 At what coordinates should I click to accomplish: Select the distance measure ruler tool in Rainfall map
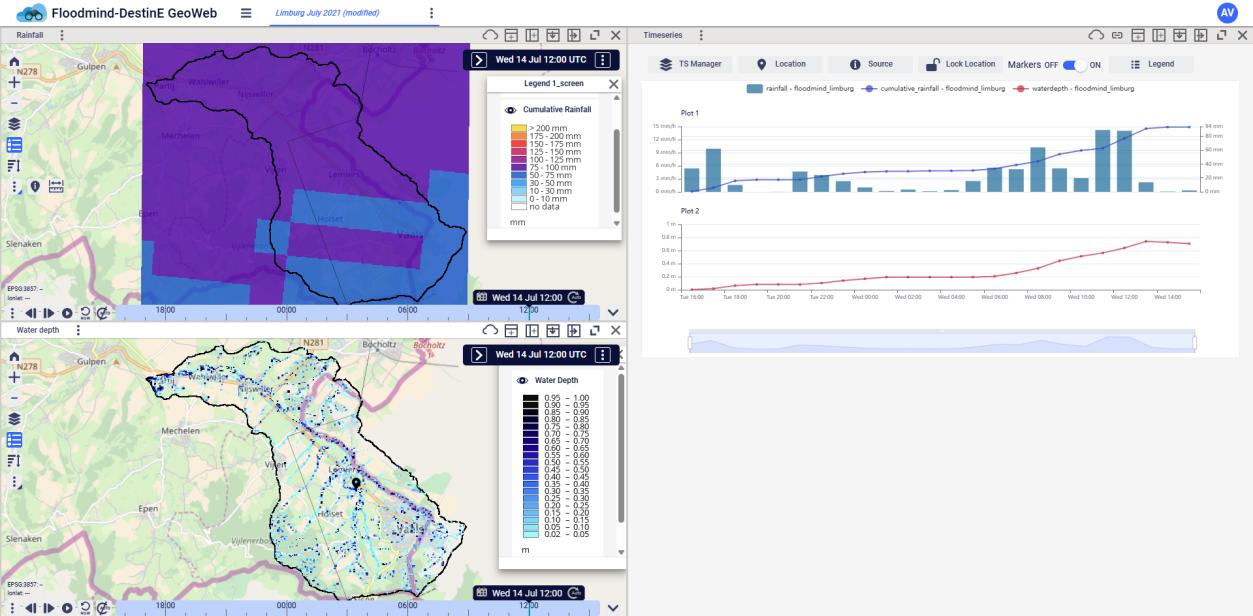(x=56, y=185)
